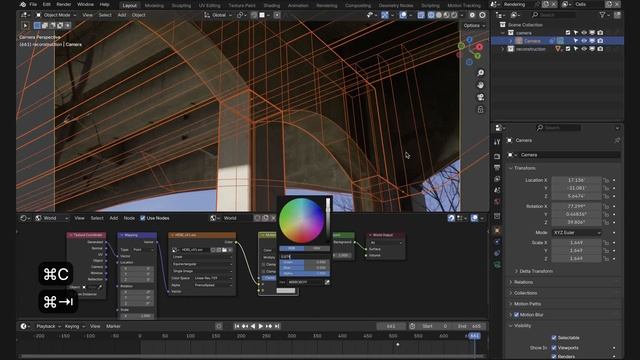Switch to the Modeling workspace tab
The width and height of the screenshot is (640, 360).
[154, 6]
